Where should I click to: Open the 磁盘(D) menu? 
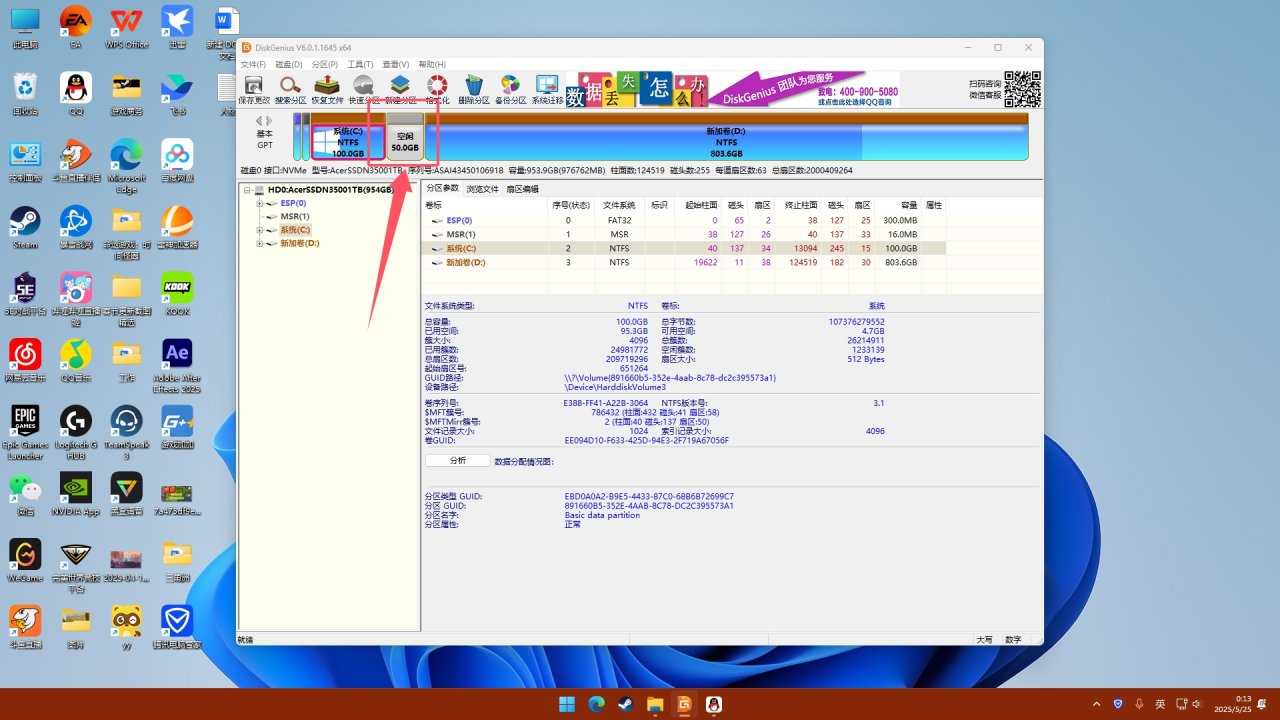289,64
